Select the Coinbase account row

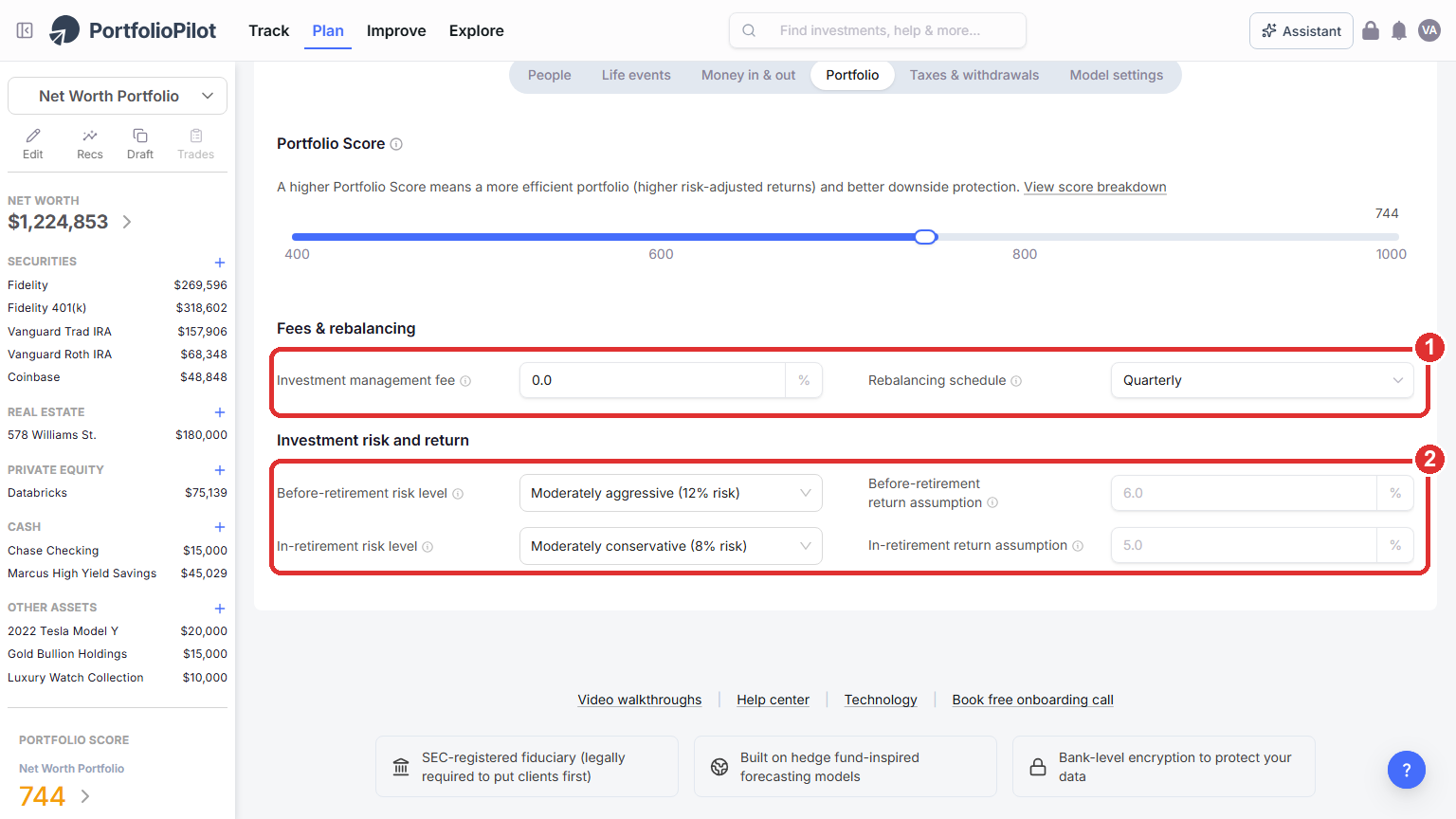pyautogui.click(x=118, y=377)
